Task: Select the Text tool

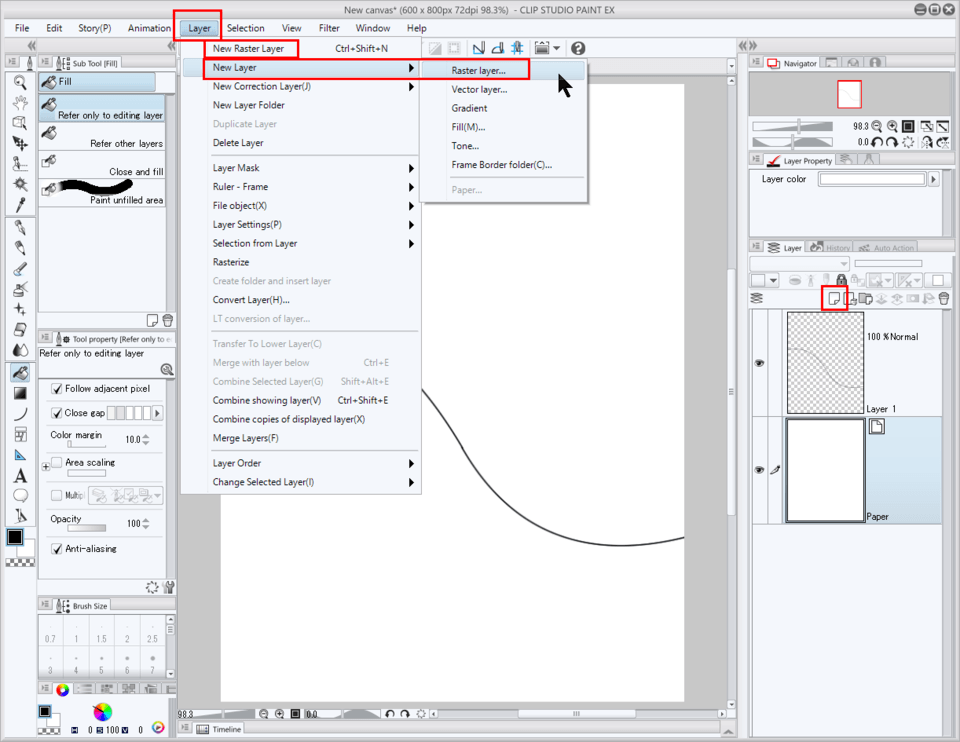Action: click(20, 476)
